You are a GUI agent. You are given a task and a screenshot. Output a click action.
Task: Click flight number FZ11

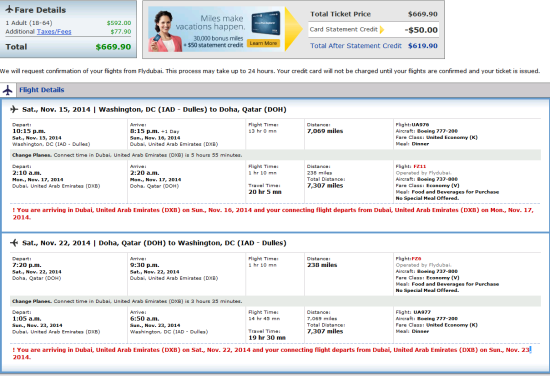(x=420, y=166)
